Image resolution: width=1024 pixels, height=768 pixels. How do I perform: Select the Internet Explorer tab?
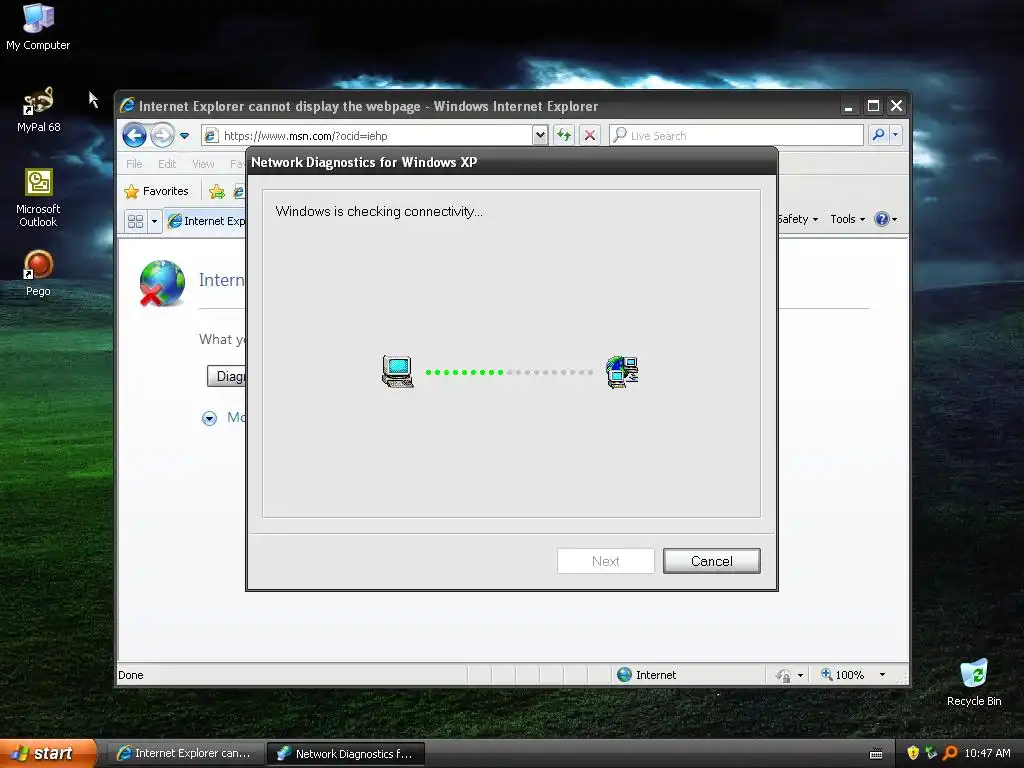coord(206,221)
